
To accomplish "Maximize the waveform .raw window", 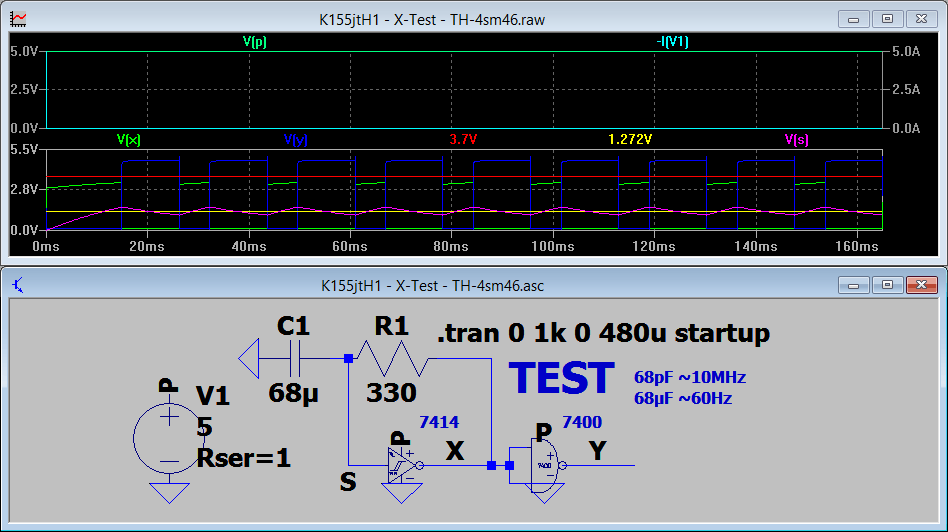I will (886, 19).
